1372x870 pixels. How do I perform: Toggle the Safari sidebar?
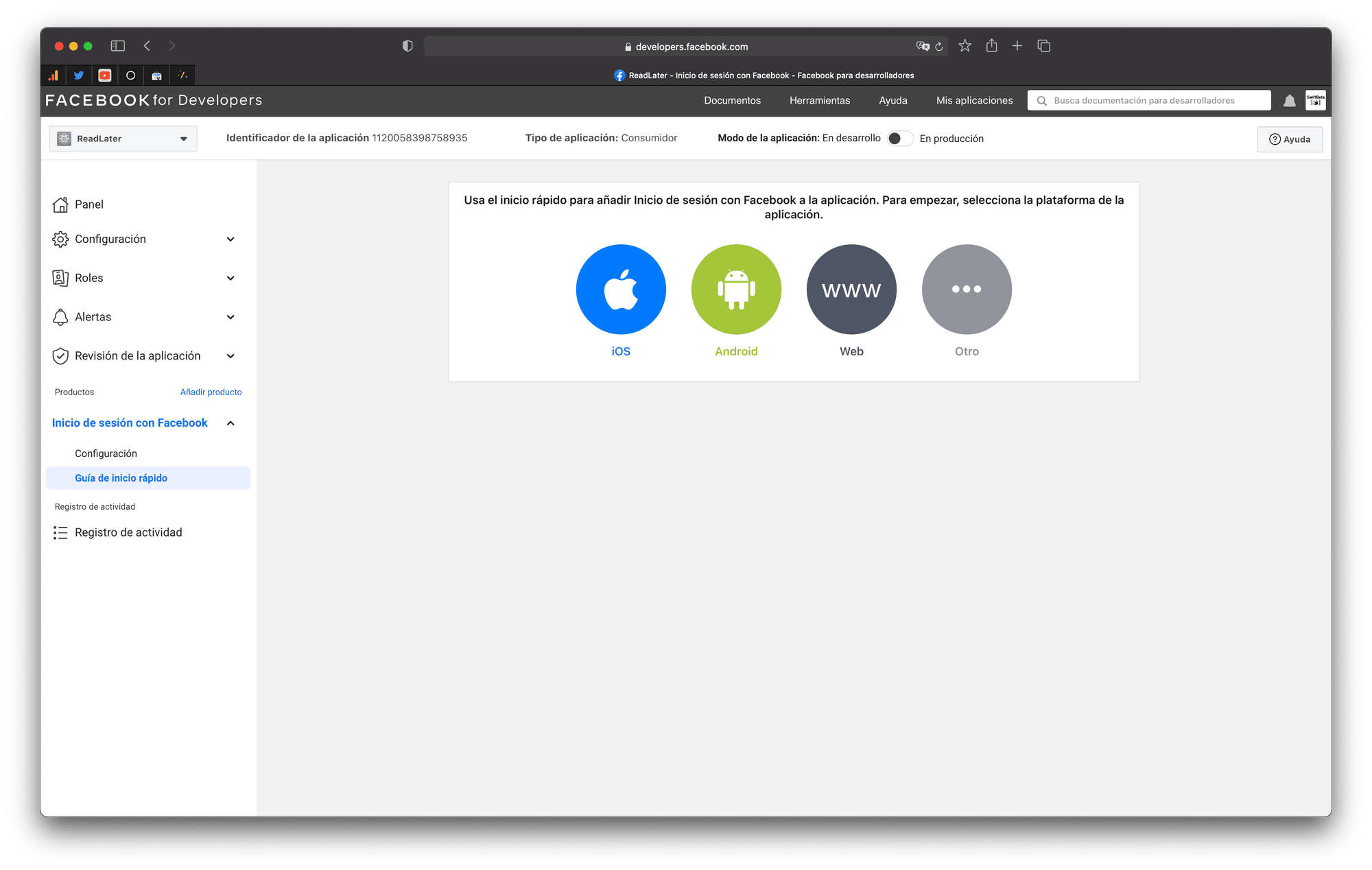[x=118, y=46]
